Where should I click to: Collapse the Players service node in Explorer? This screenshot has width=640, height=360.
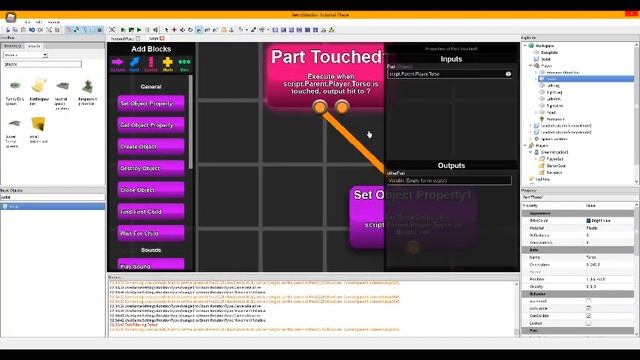coord(525,145)
